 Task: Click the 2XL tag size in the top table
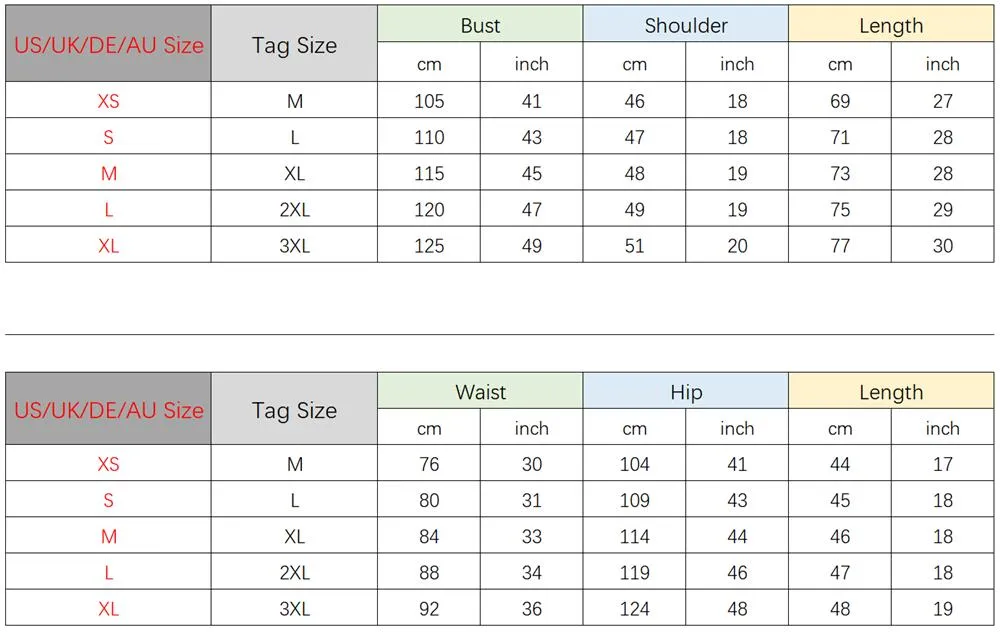[x=294, y=209]
